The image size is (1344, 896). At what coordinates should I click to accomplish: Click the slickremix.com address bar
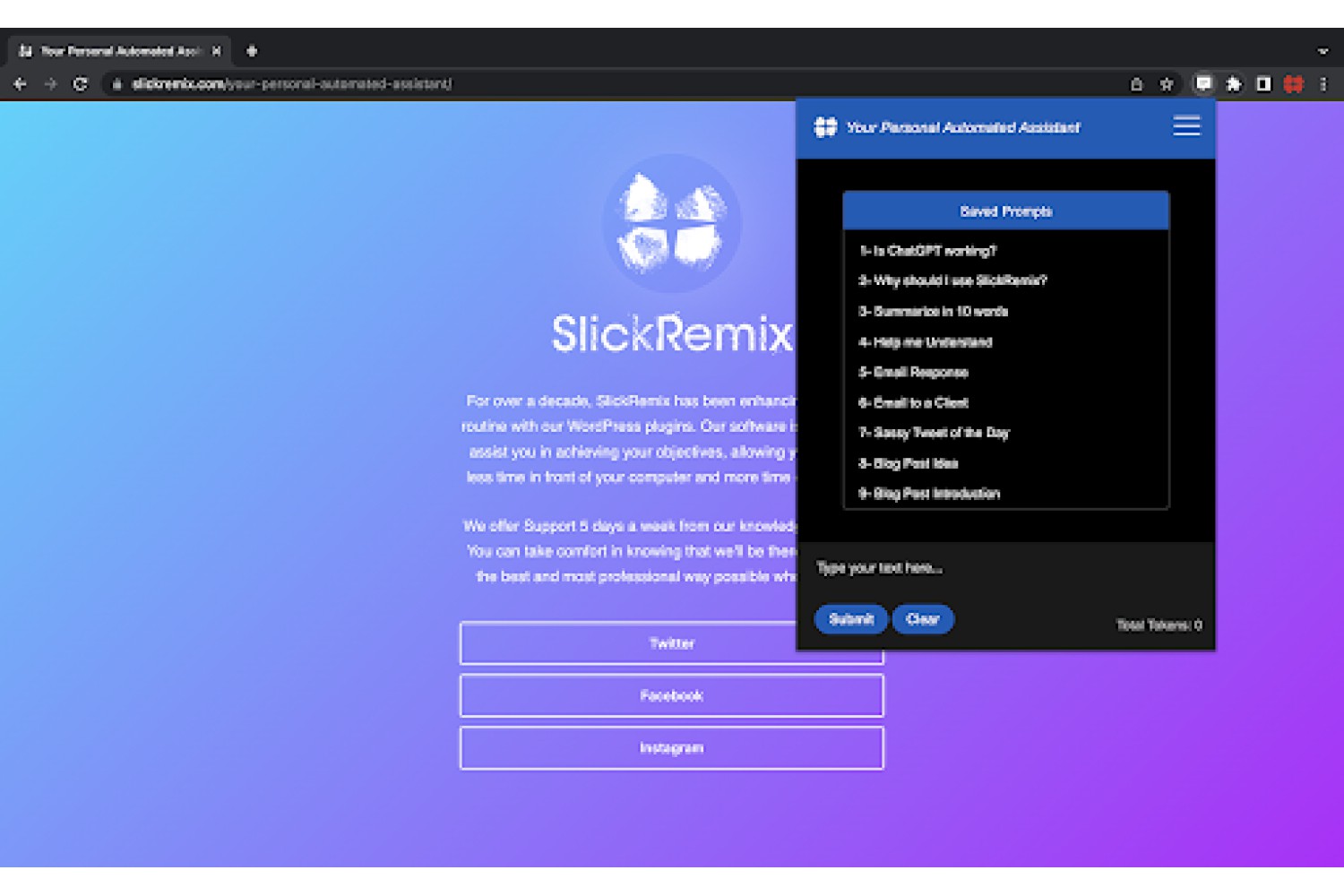[x=618, y=84]
